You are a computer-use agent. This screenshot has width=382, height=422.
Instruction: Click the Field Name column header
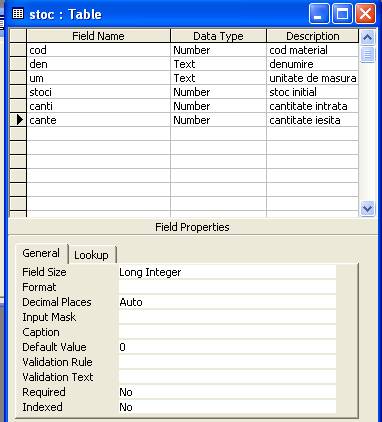pos(98,36)
